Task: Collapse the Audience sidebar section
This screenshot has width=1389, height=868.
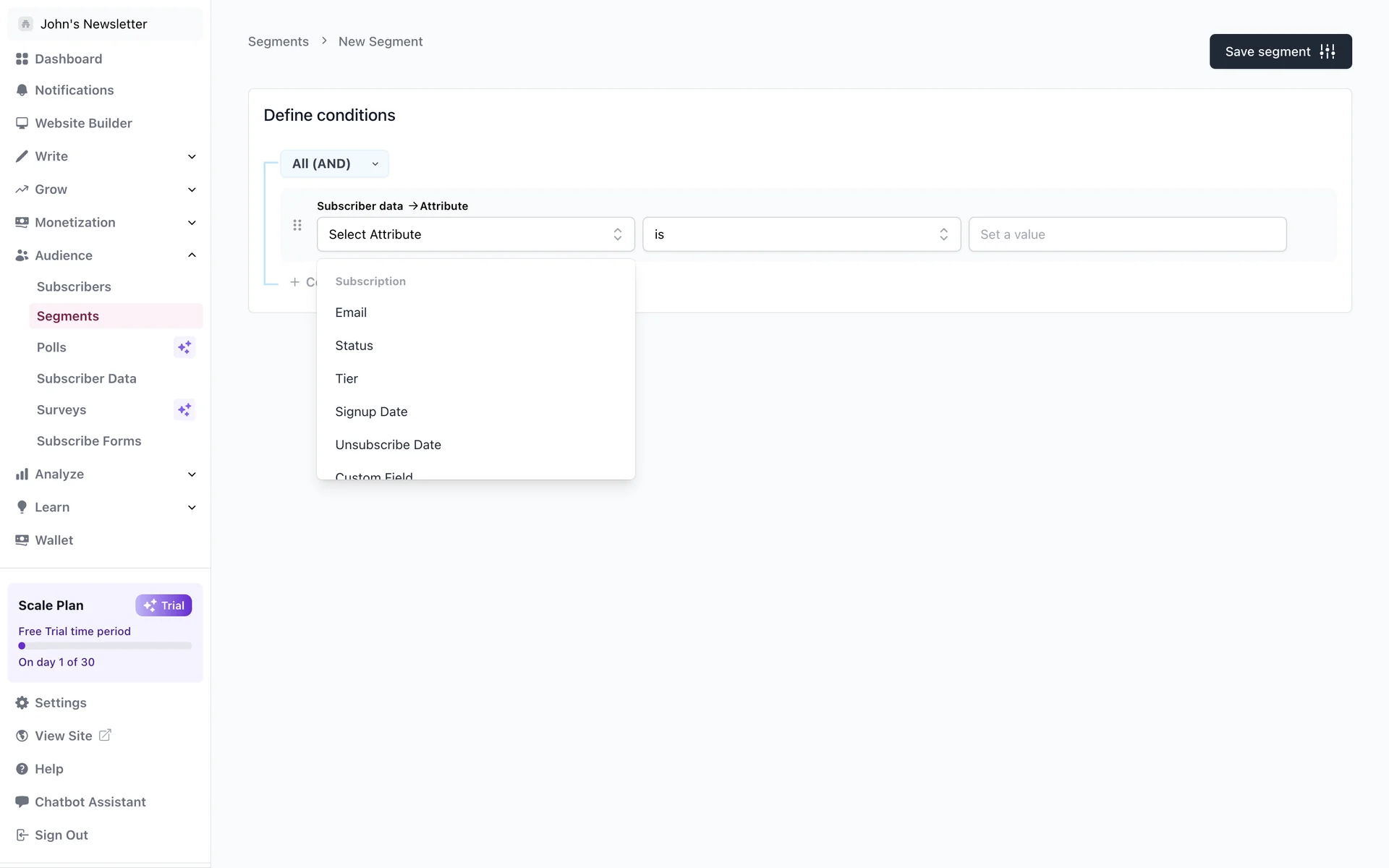Action: click(192, 255)
